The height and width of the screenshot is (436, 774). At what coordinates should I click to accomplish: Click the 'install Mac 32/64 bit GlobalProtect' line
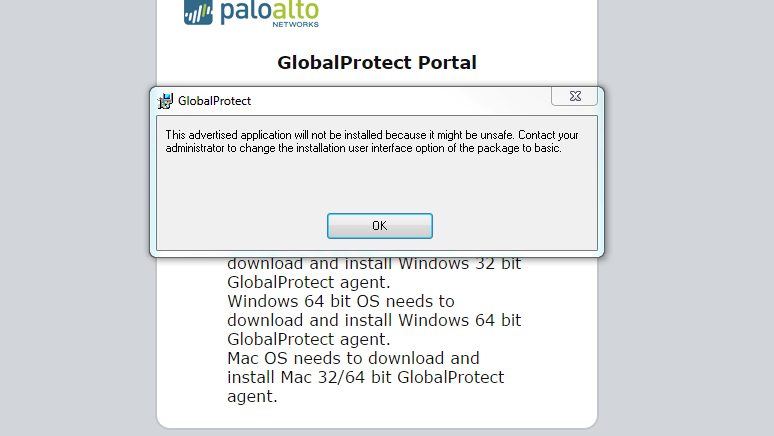(365, 377)
